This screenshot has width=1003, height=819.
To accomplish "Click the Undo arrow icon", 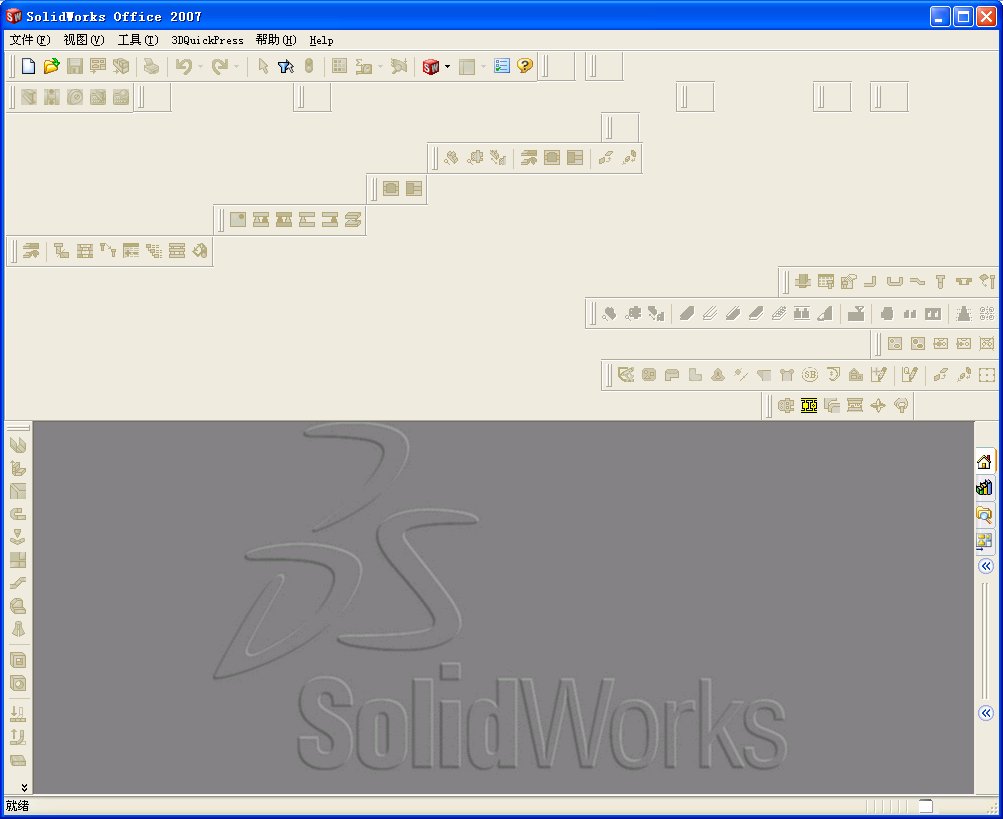I will point(184,66).
